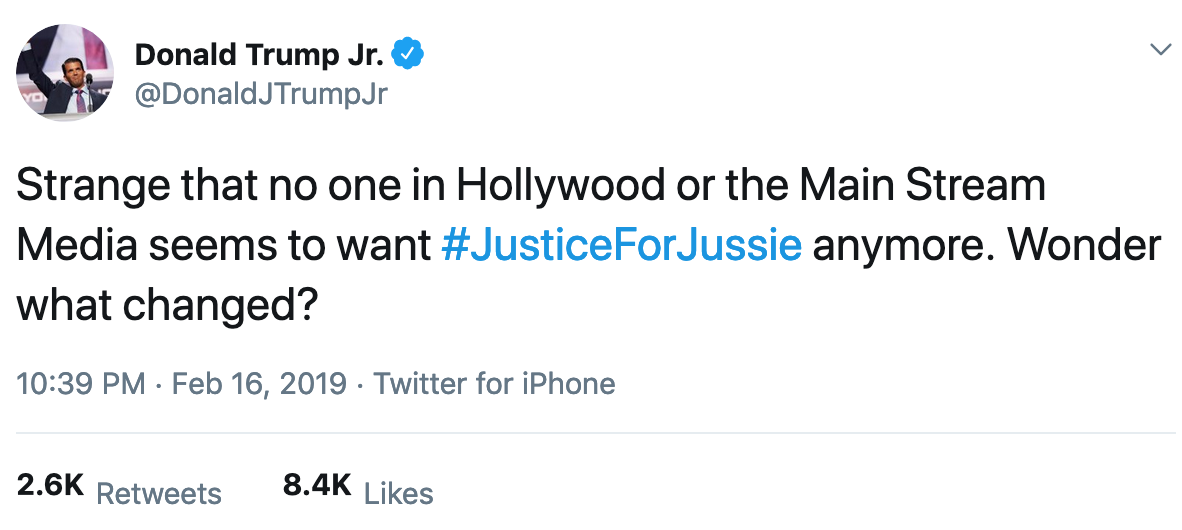This screenshot has width=1182, height=530.
Task: Click the 2.6K retweet count
Action: click(x=50, y=485)
